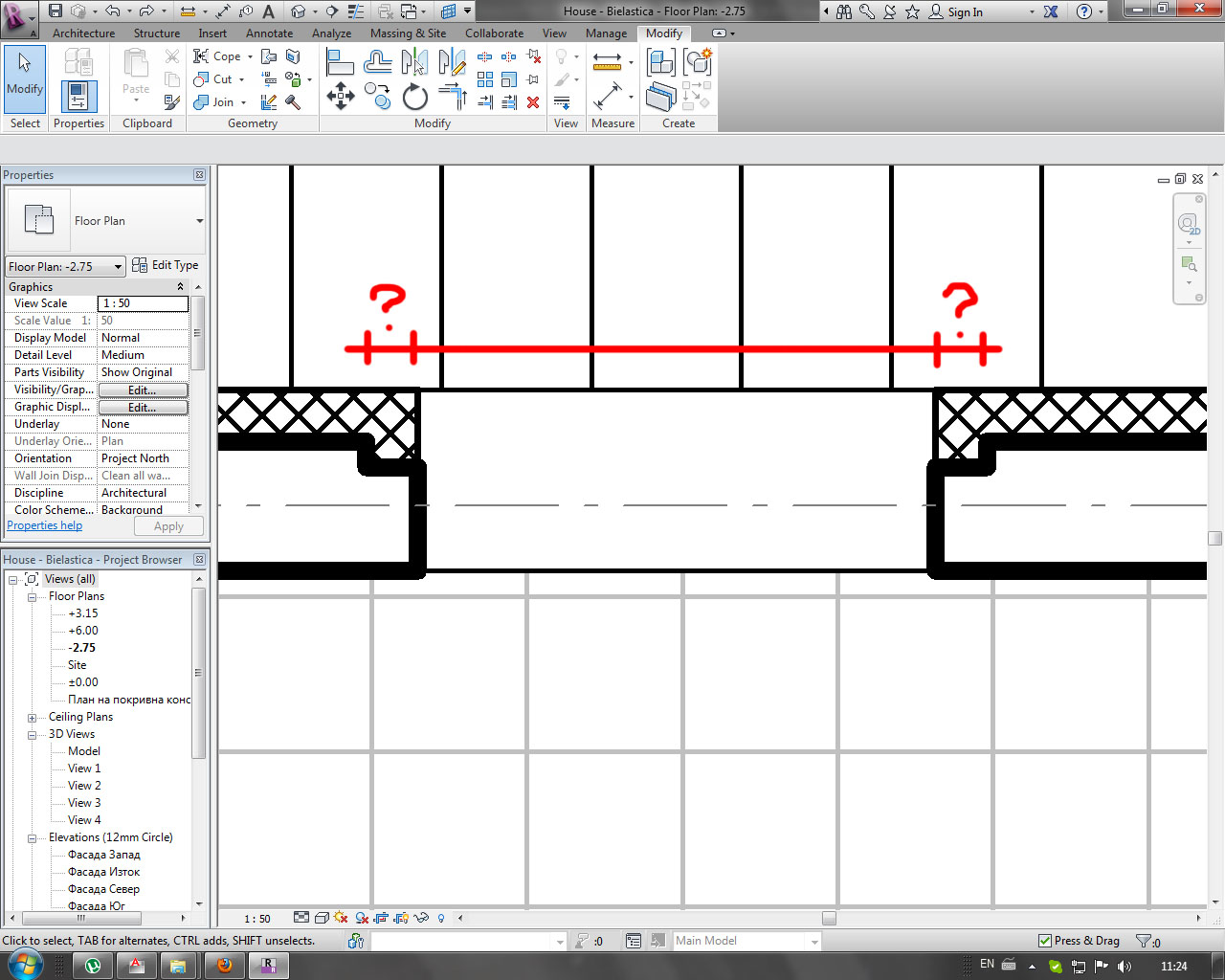Select the Align tool
Screen dimensions: 1225x980
341,63
